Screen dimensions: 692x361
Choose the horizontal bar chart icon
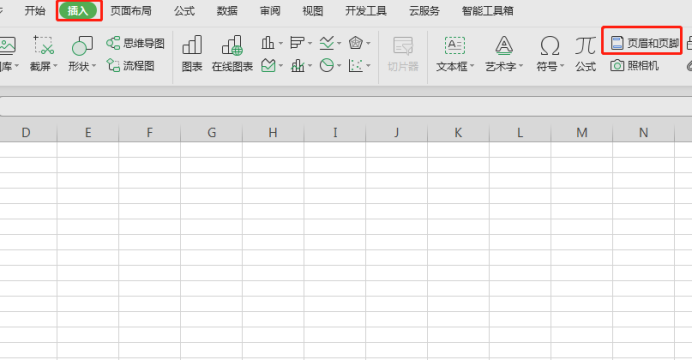click(297, 43)
